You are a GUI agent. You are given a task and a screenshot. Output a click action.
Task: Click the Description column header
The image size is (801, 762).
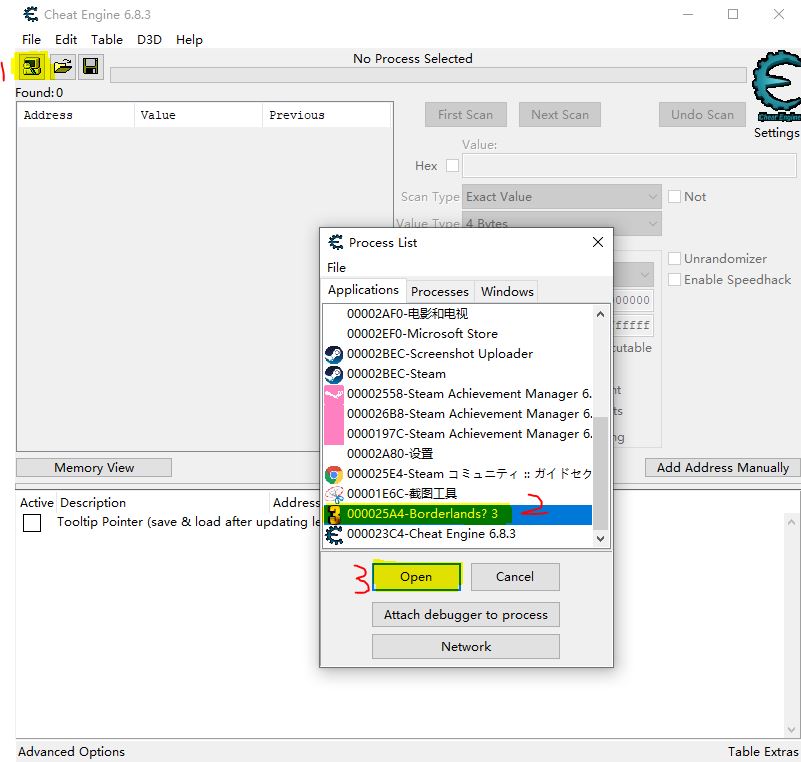click(x=163, y=503)
